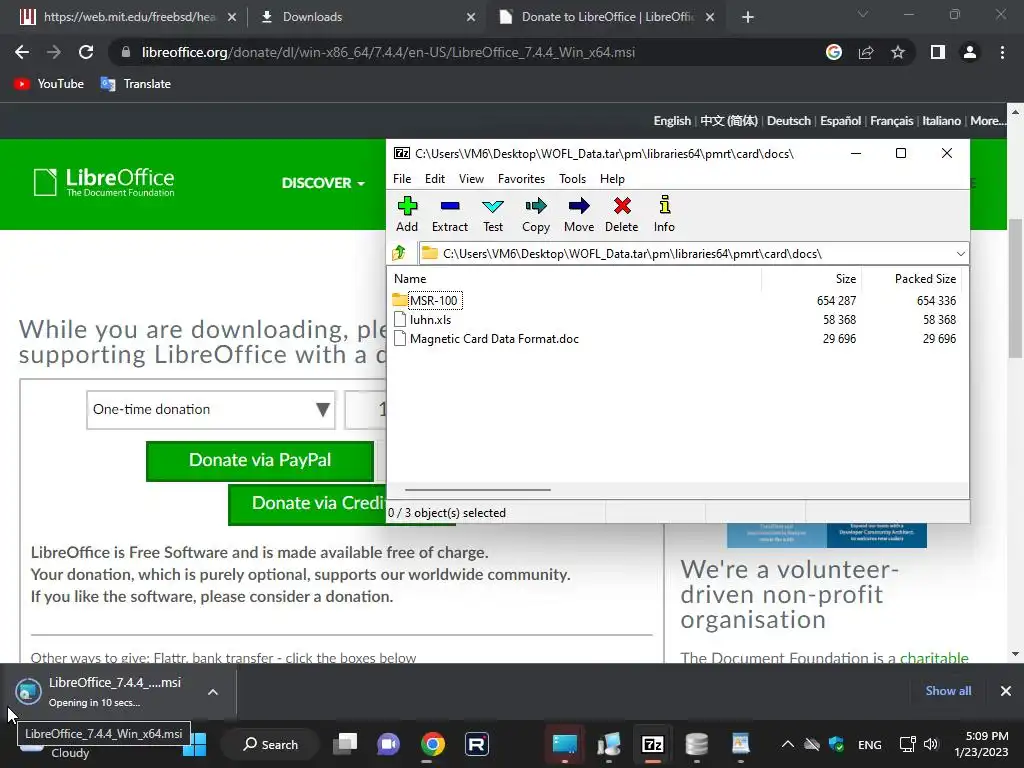1024x768 pixels.
Task: Click the LibreOffice logo
Action: (104, 182)
